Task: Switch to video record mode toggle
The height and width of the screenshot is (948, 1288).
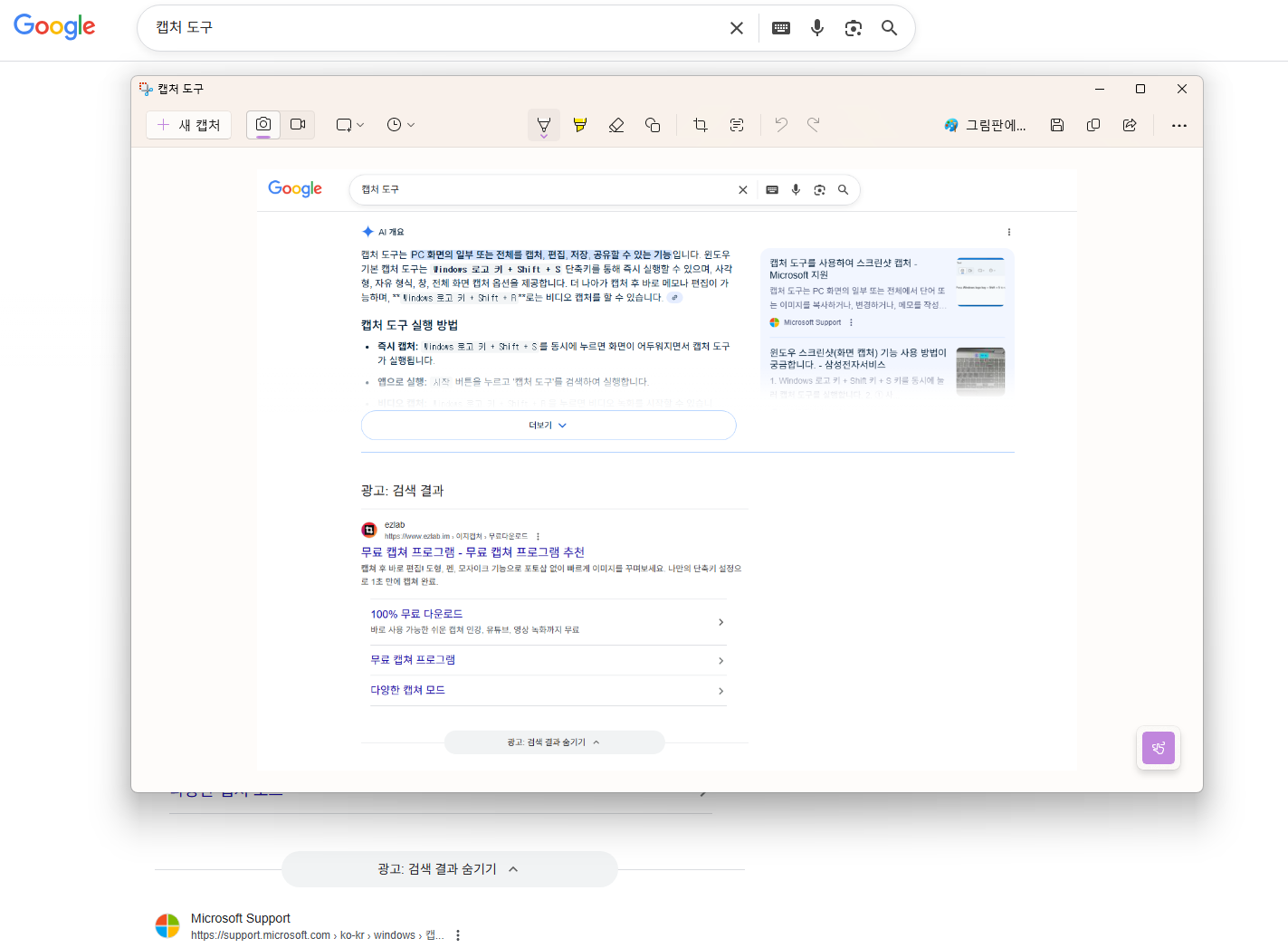Action: click(x=298, y=125)
